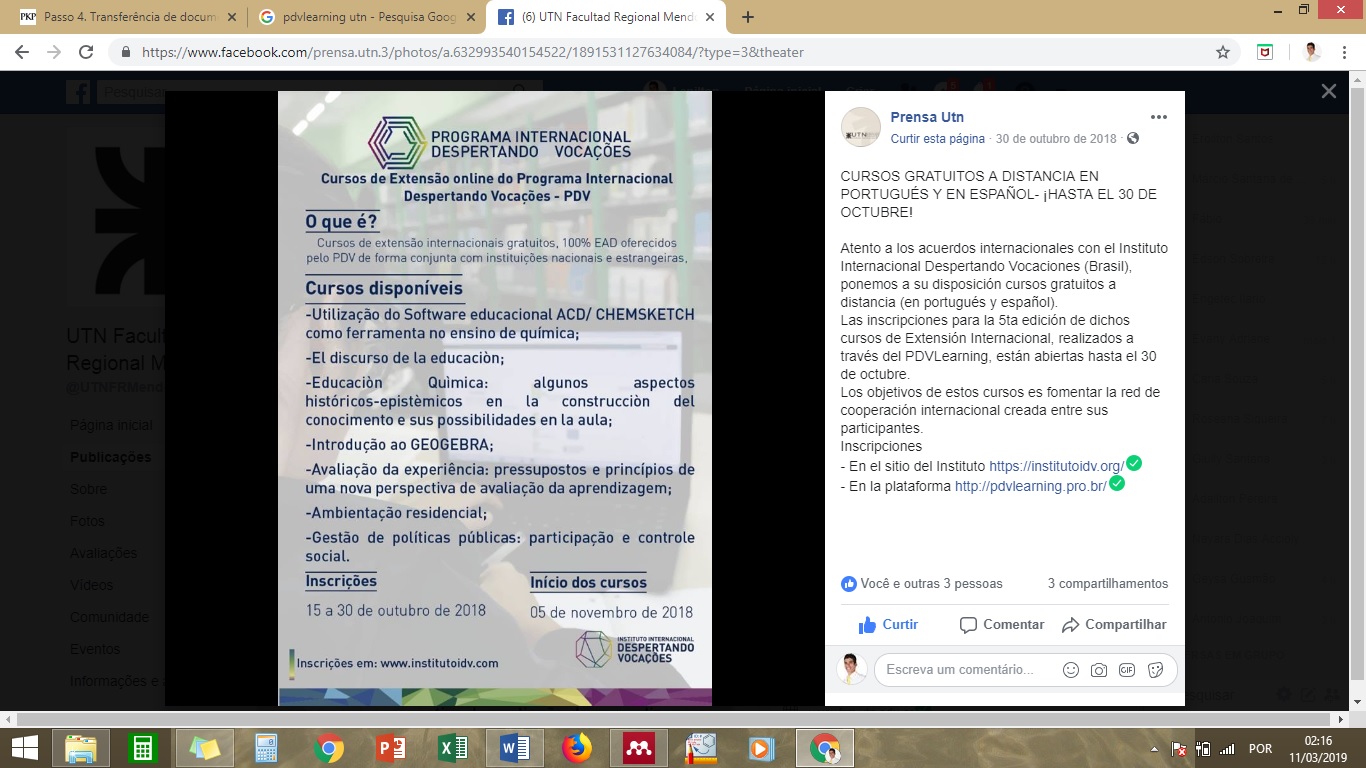The image size is (1366, 768).
Task: Like the post with Curtir button
Action: click(x=888, y=625)
